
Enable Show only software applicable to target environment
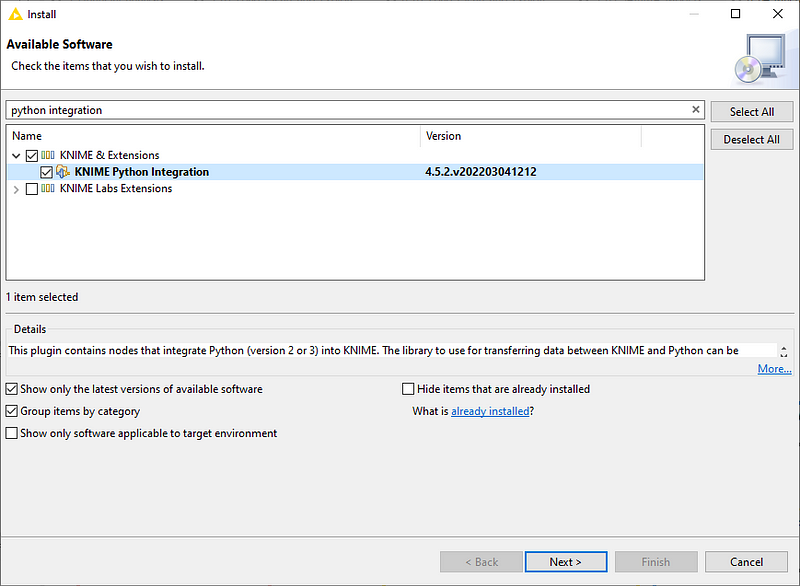click(x=12, y=433)
